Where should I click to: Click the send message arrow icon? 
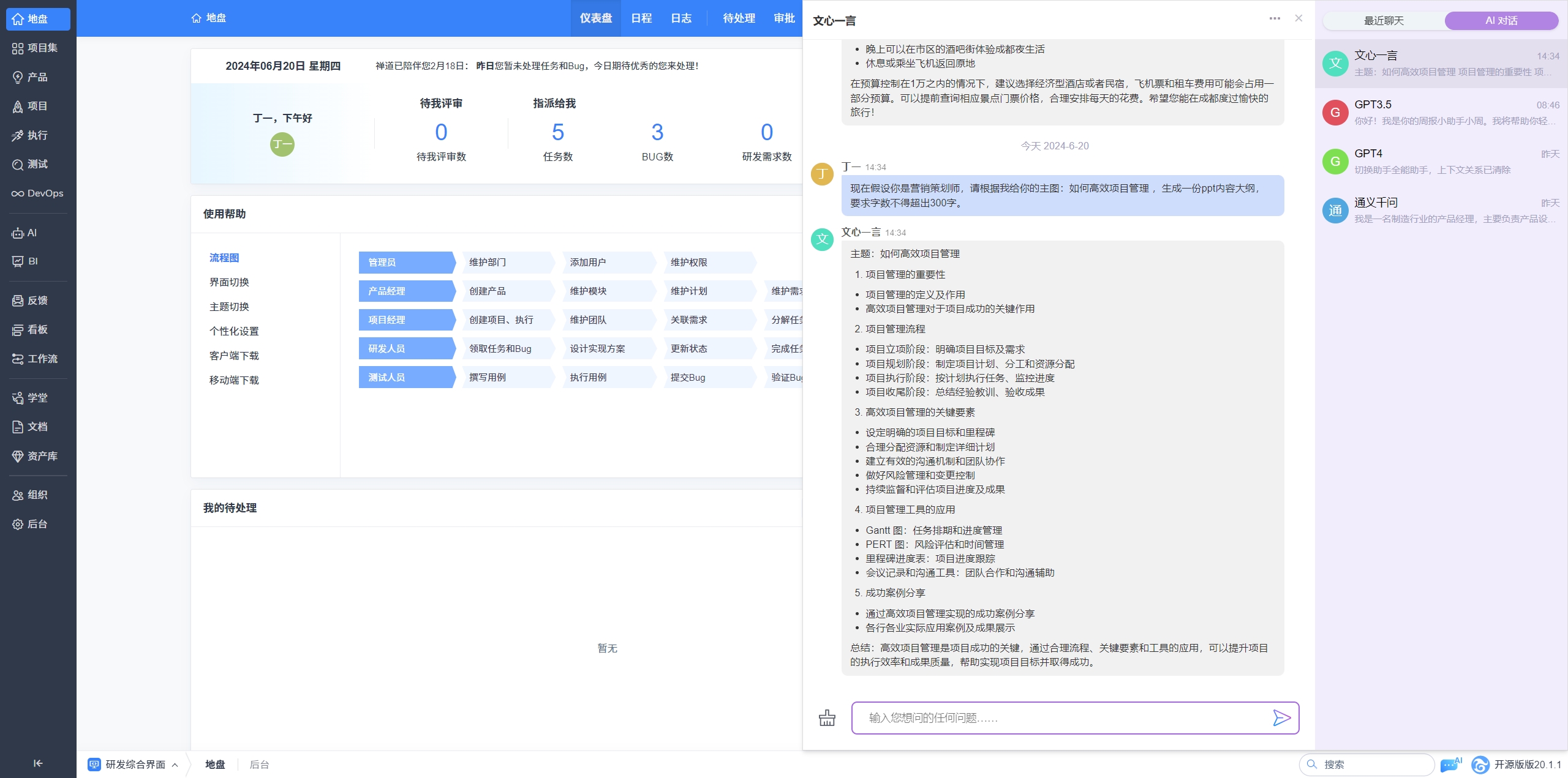[x=1281, y=717]
